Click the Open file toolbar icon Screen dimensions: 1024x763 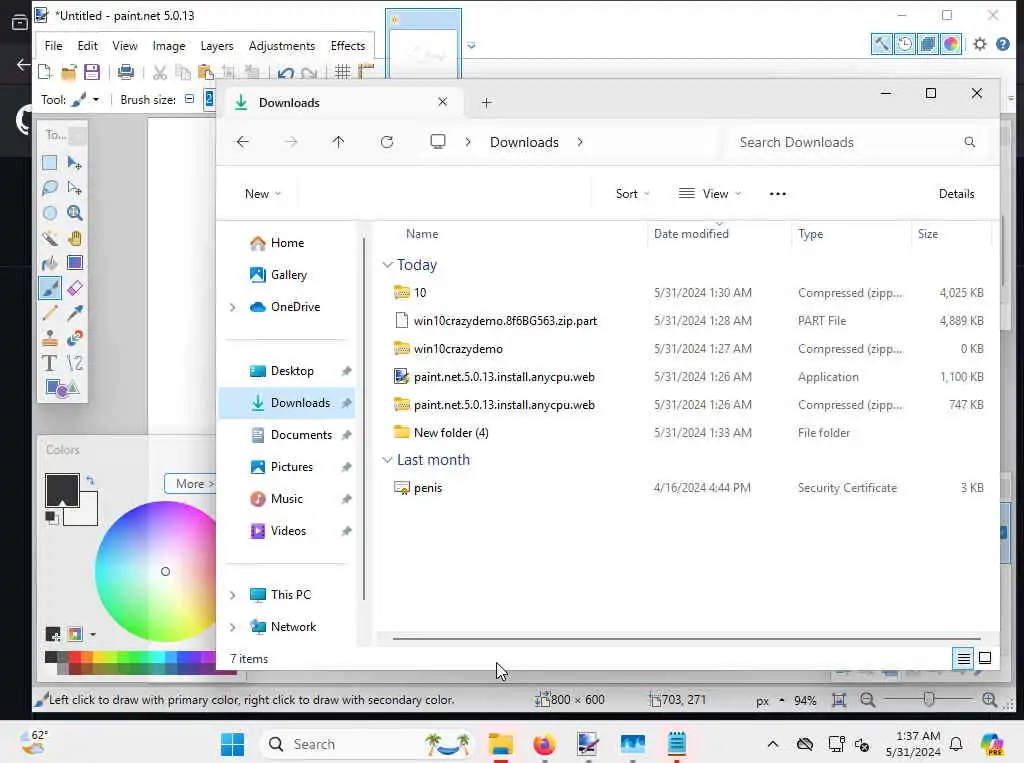pos(69,72)
